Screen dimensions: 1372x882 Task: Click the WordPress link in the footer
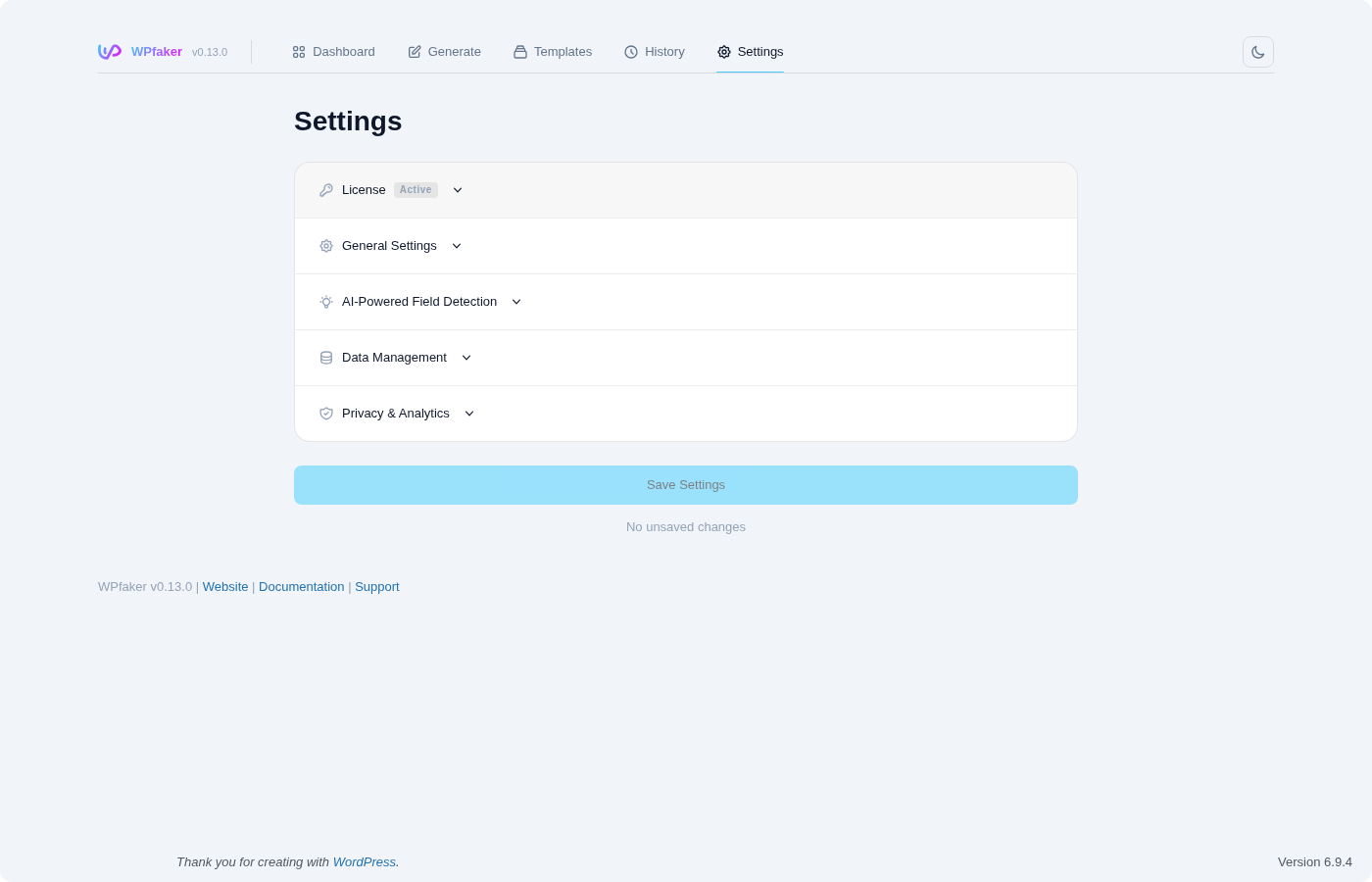tap(364, 862)
